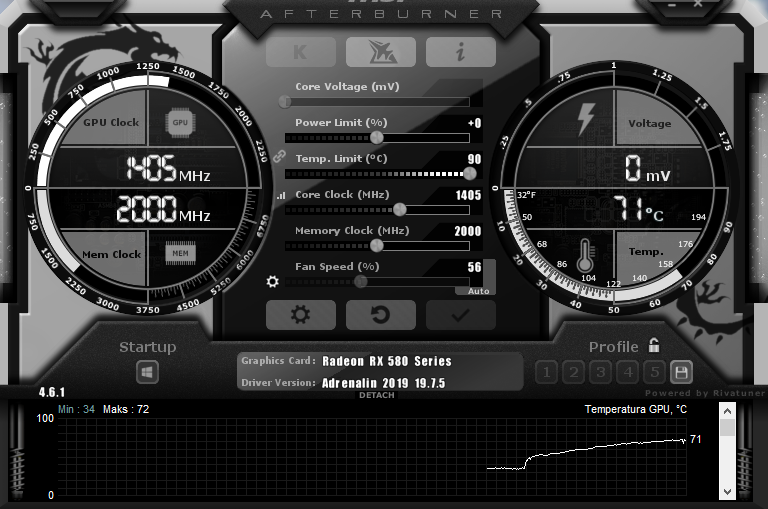This screenshot has height=509, width=768.
Task: Click the Memory Clock value 2000 field
Action: 468,231
